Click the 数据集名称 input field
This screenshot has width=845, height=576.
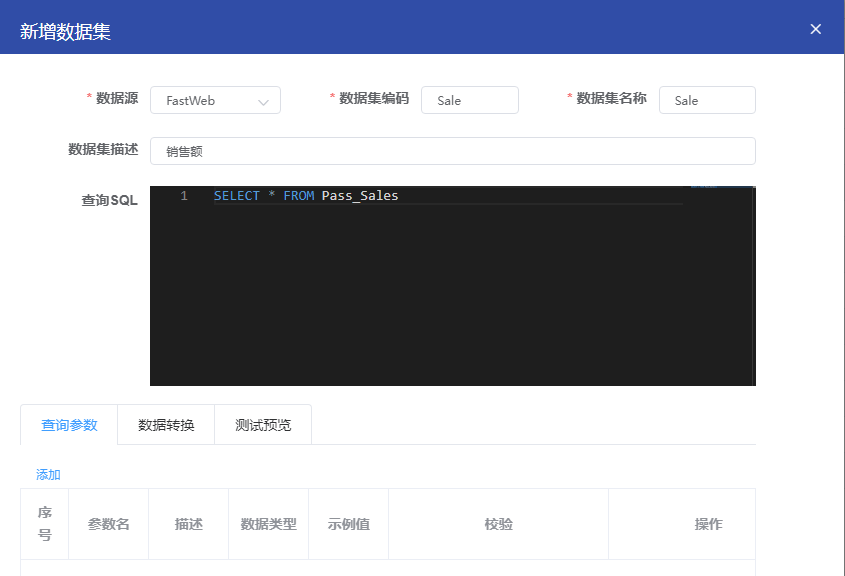pyautogui.click(x=707, y=100)
